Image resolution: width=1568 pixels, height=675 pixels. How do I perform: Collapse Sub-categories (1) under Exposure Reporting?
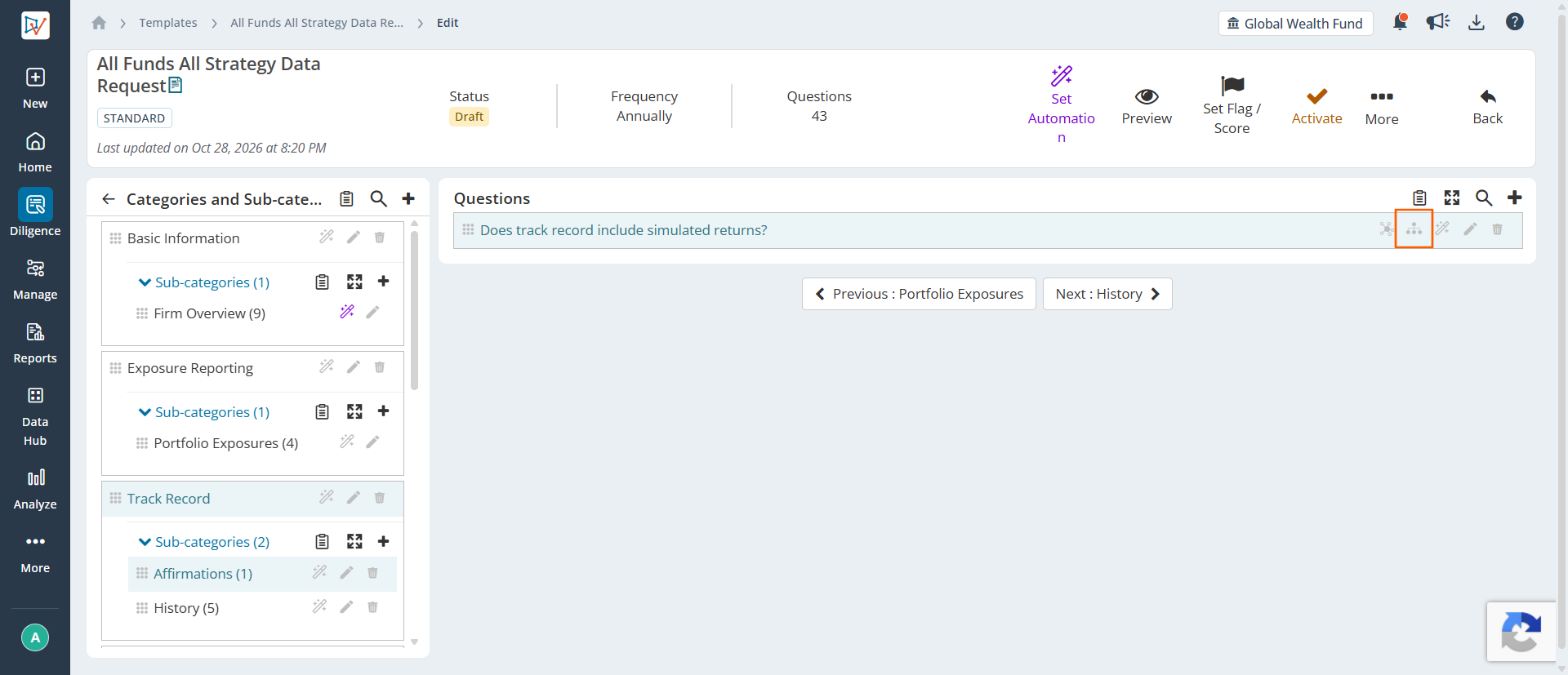click(203, 412)
